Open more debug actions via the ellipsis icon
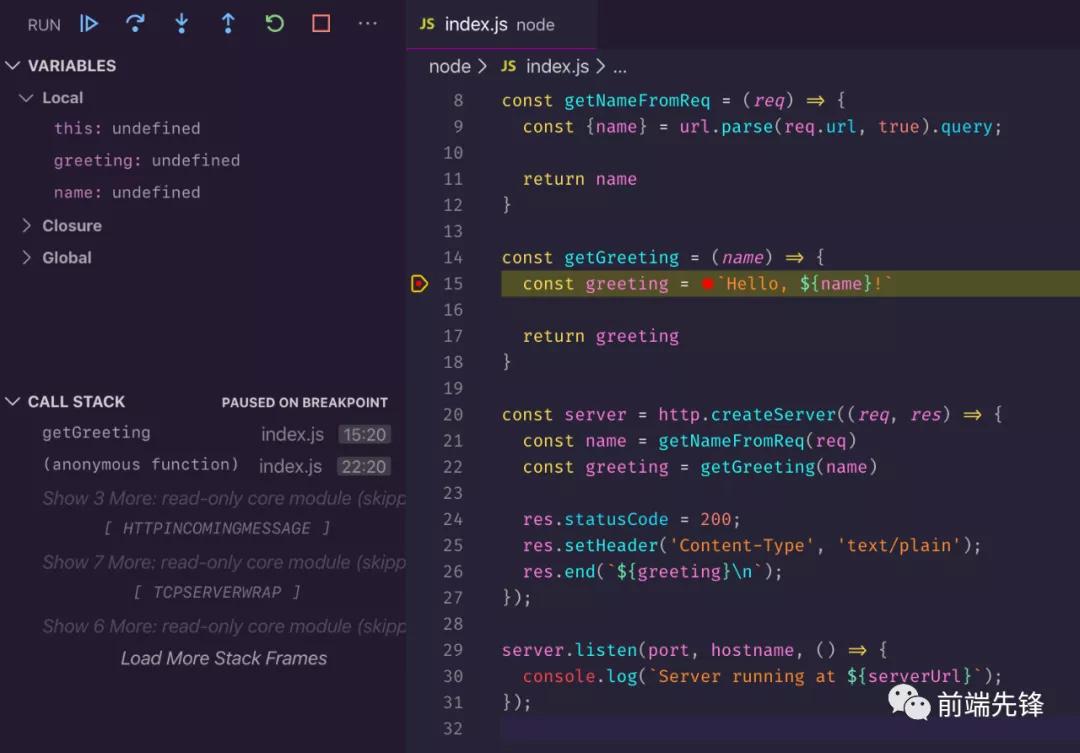The image size is (1080, 753). (x=367, y=23)
